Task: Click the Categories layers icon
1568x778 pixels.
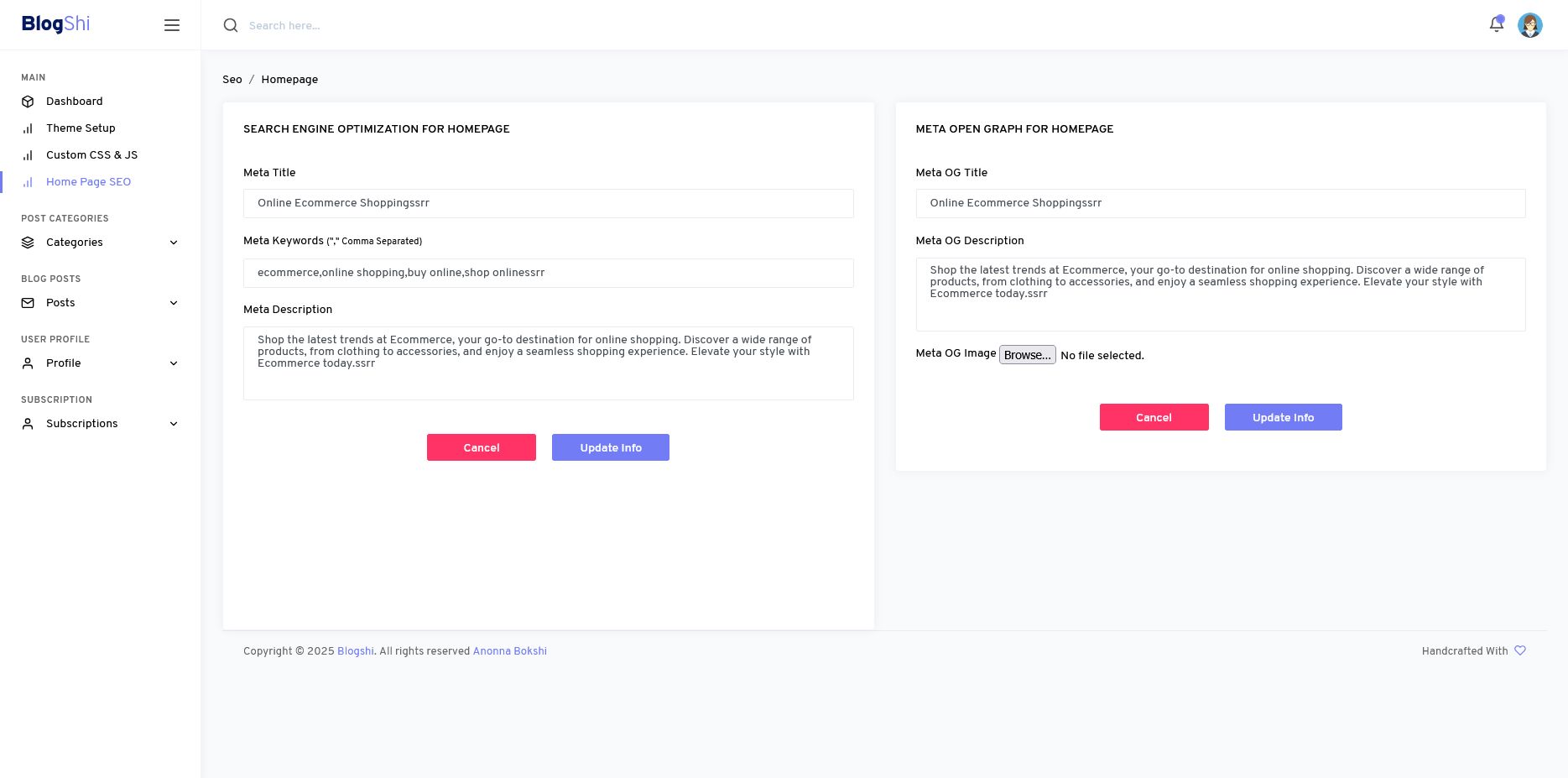Action: point(28,243)
